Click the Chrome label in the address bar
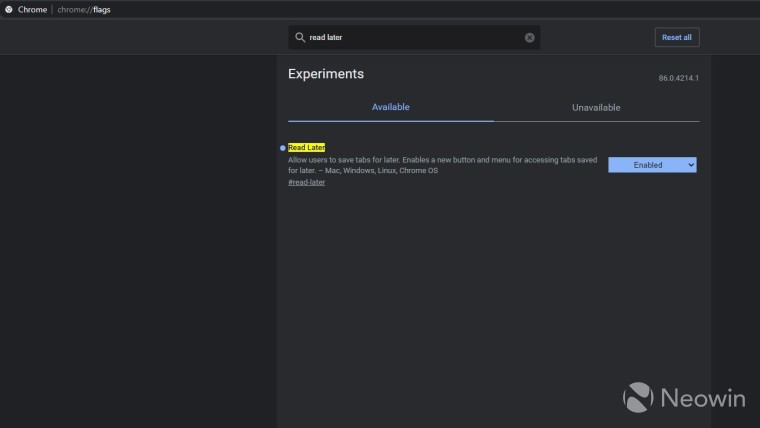Image resolution: width=760 pixels, height=428 pixels. click(x=32, y=9)
